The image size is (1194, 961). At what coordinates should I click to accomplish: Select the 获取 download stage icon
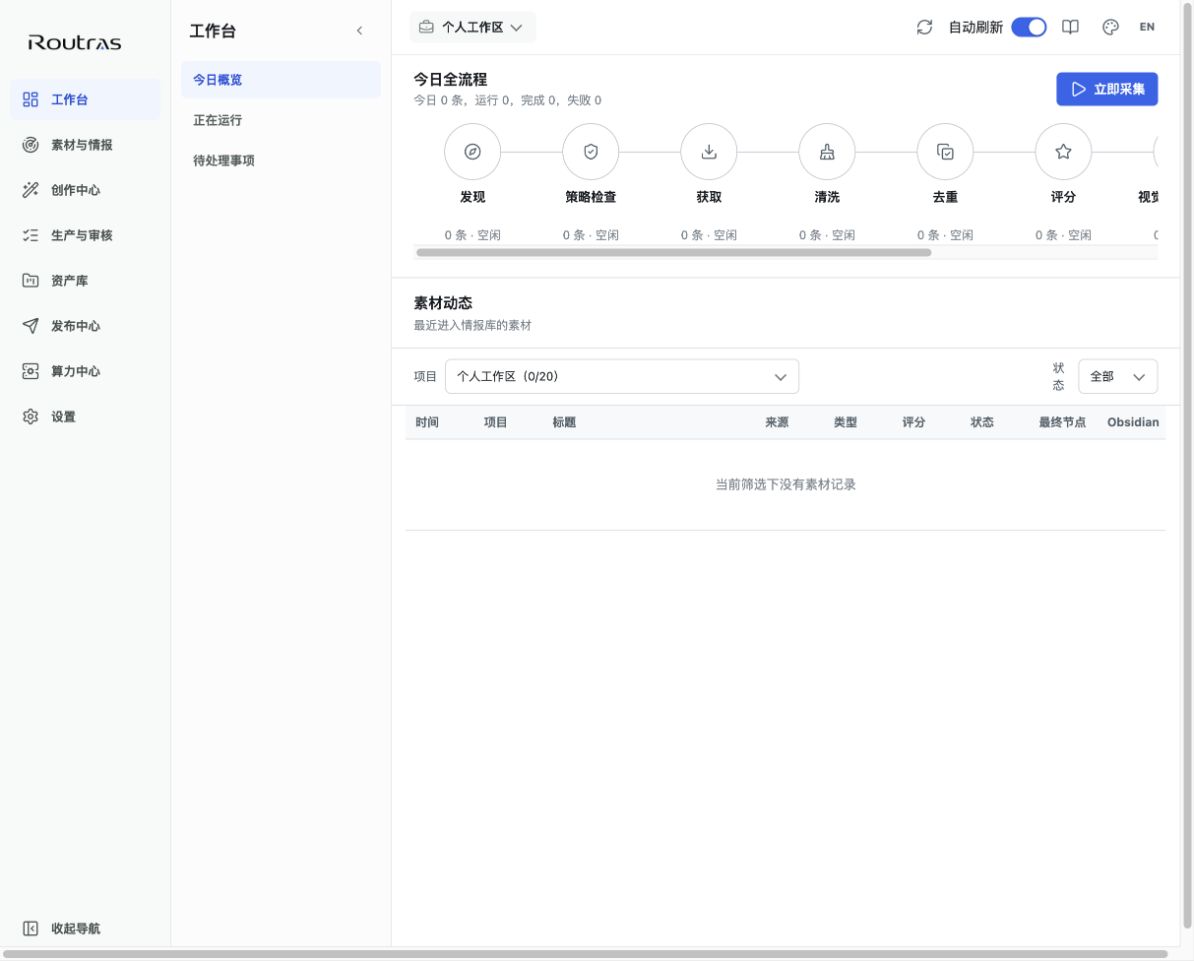(x=708, y=152)
